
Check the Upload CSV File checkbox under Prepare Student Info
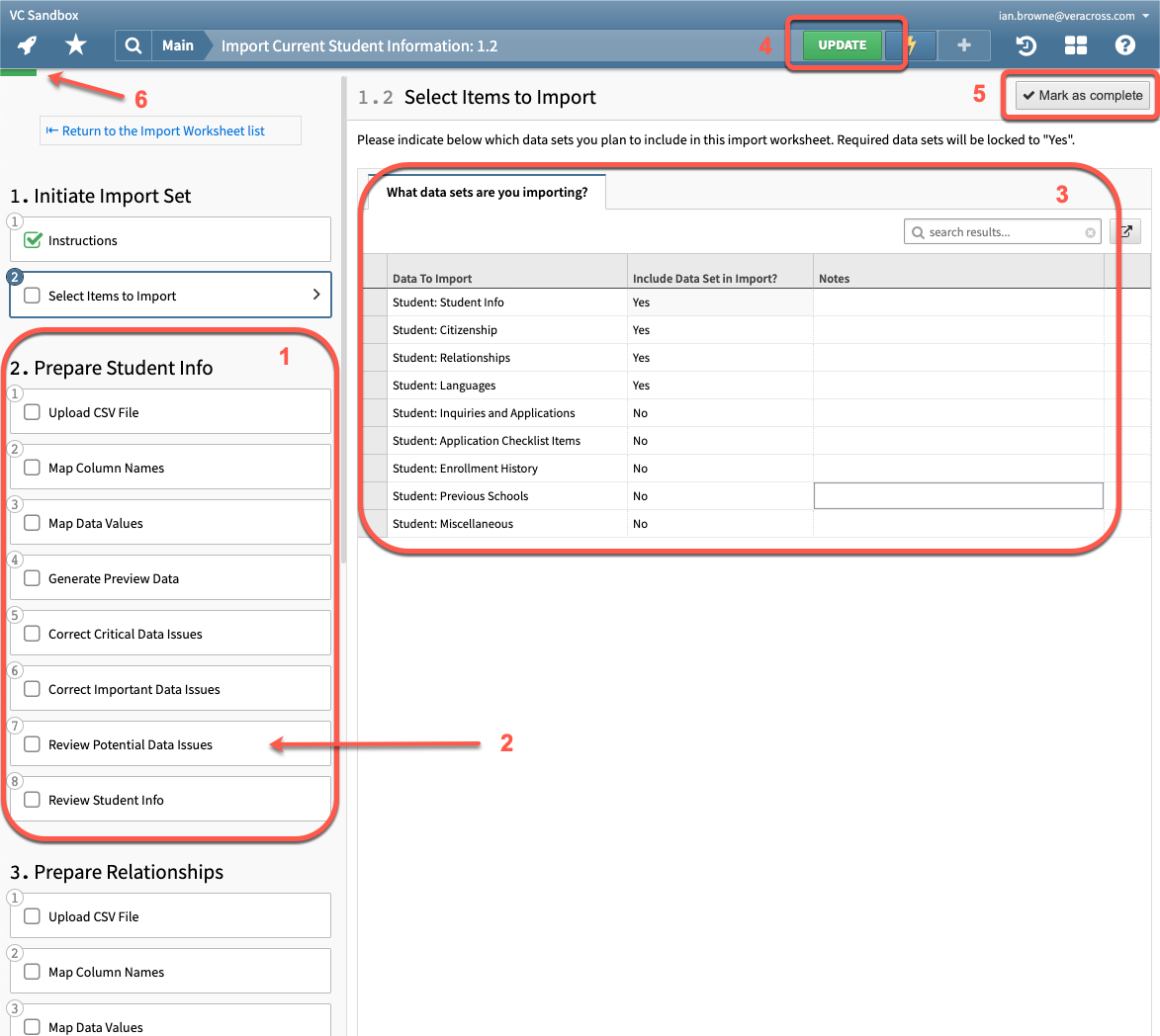(34, 411)
